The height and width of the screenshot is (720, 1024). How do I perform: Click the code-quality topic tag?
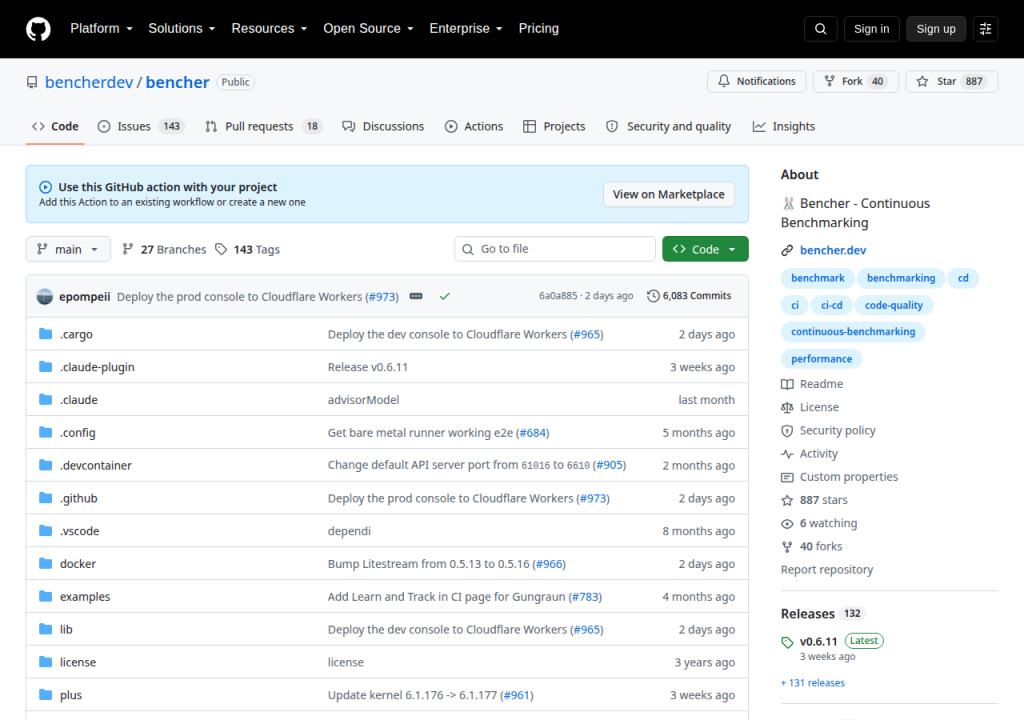click(x=893, y=305)
